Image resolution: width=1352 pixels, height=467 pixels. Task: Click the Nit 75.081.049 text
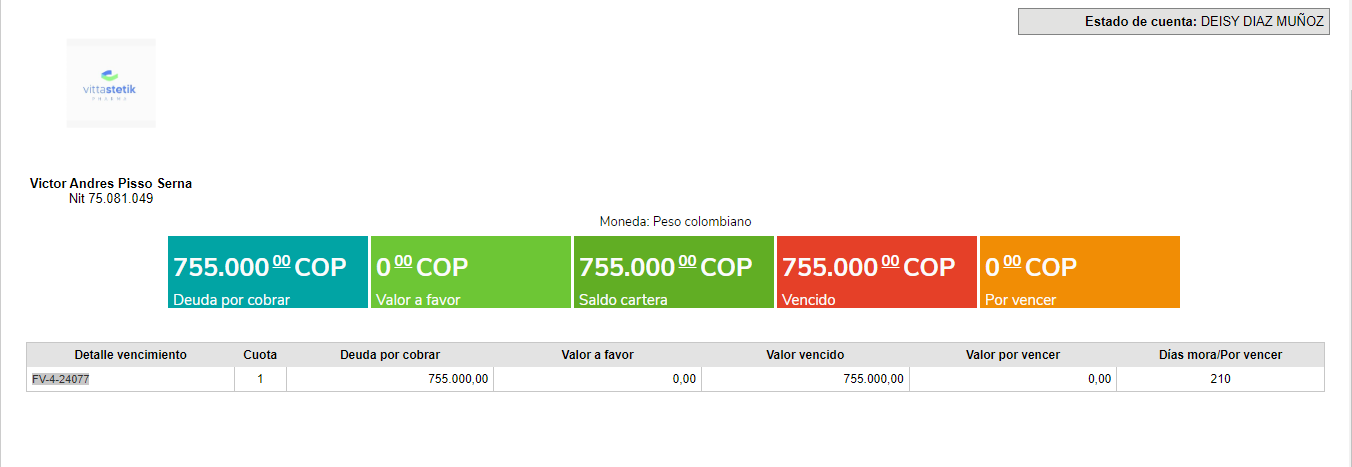pyautogui.click(x=111, y=199)
